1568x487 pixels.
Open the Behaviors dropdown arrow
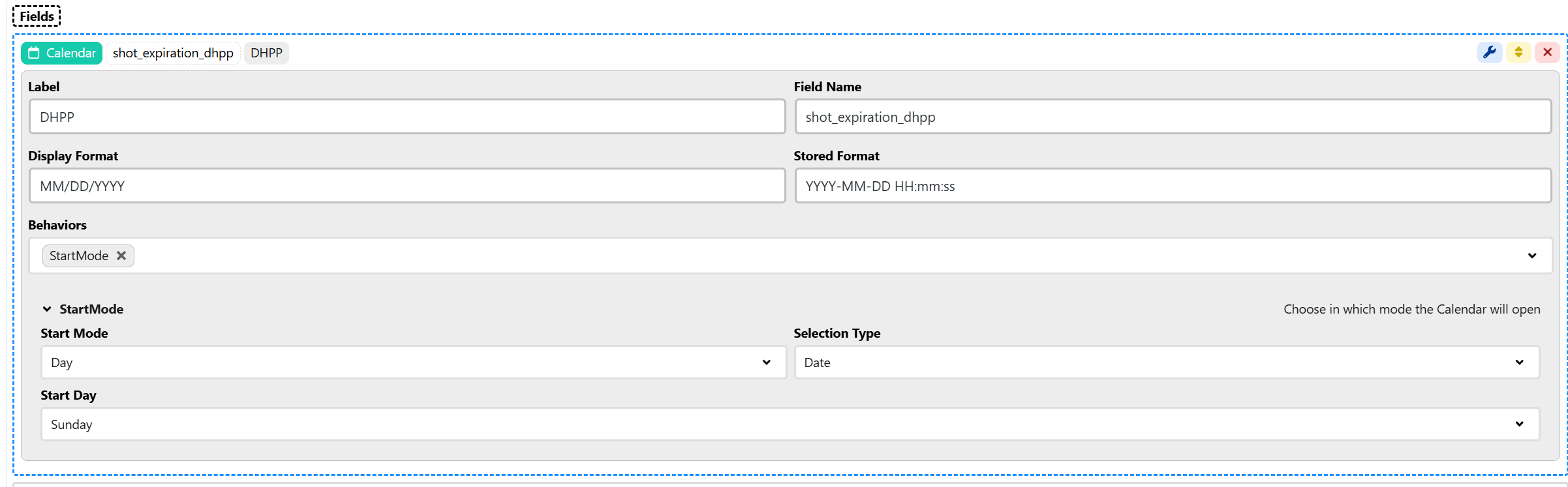click(x=1531, y=256)
